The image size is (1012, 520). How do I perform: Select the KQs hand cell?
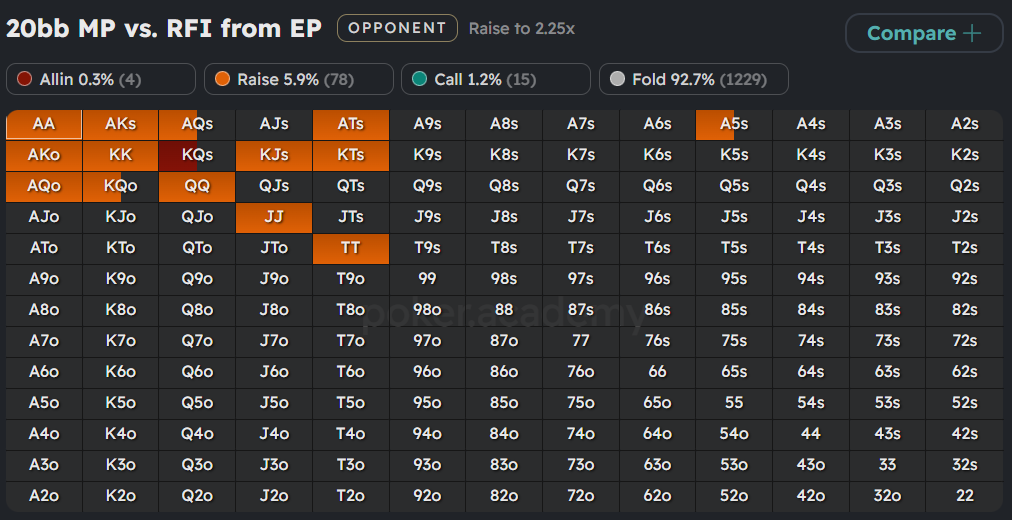coord(197,155)
